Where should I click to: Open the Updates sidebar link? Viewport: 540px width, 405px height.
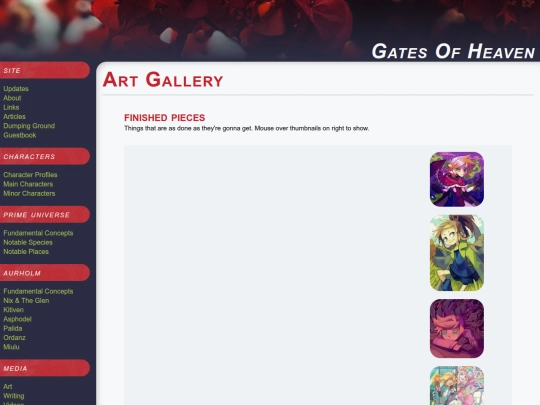pyautogui.click(x=16, y=89)
